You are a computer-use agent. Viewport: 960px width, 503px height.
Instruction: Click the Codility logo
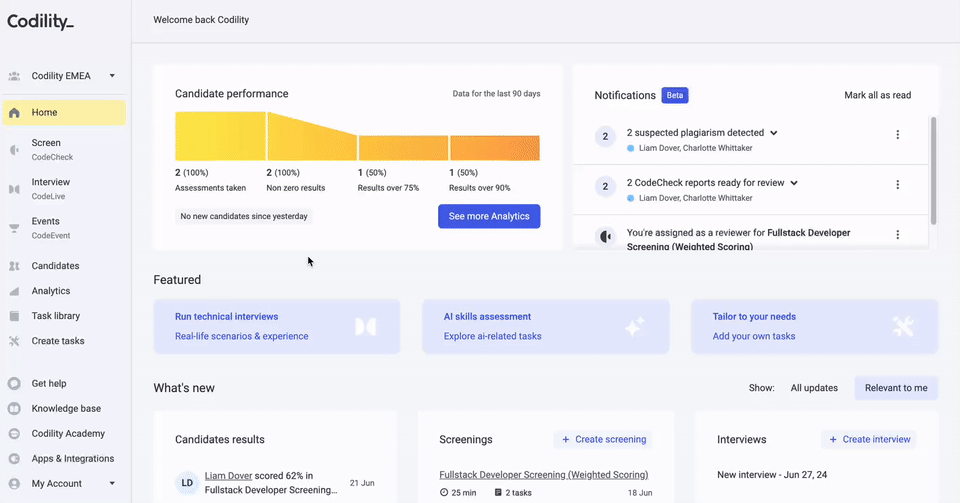point(40,21)
